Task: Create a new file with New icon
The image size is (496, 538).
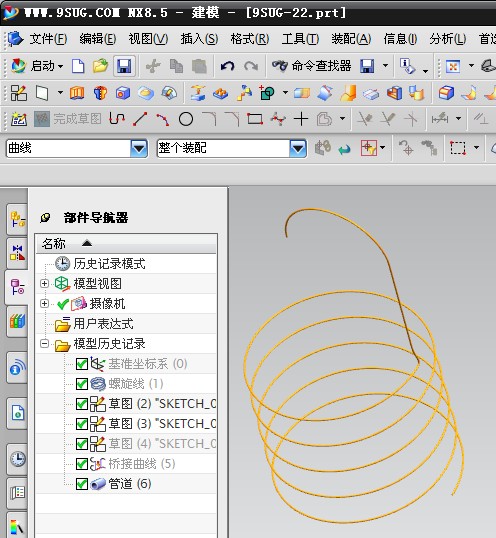Action: coord(78,66)
